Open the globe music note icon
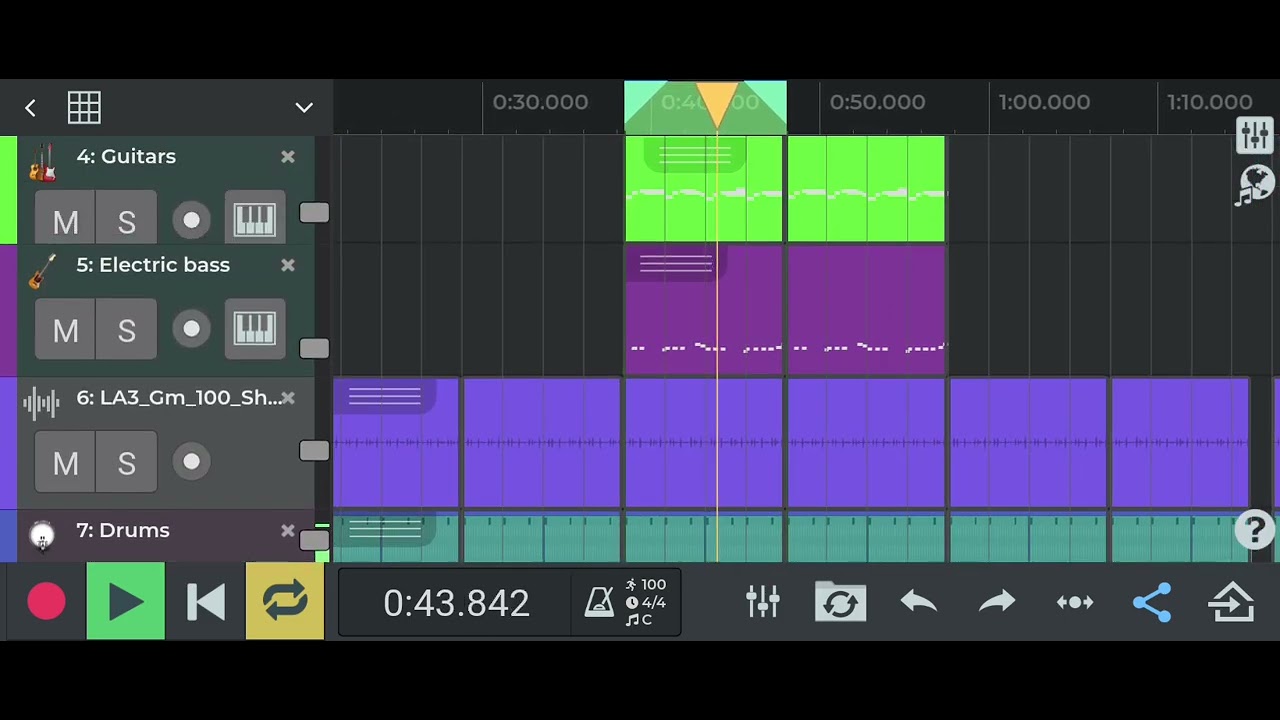1280x720 pixels. point(1254,186)
